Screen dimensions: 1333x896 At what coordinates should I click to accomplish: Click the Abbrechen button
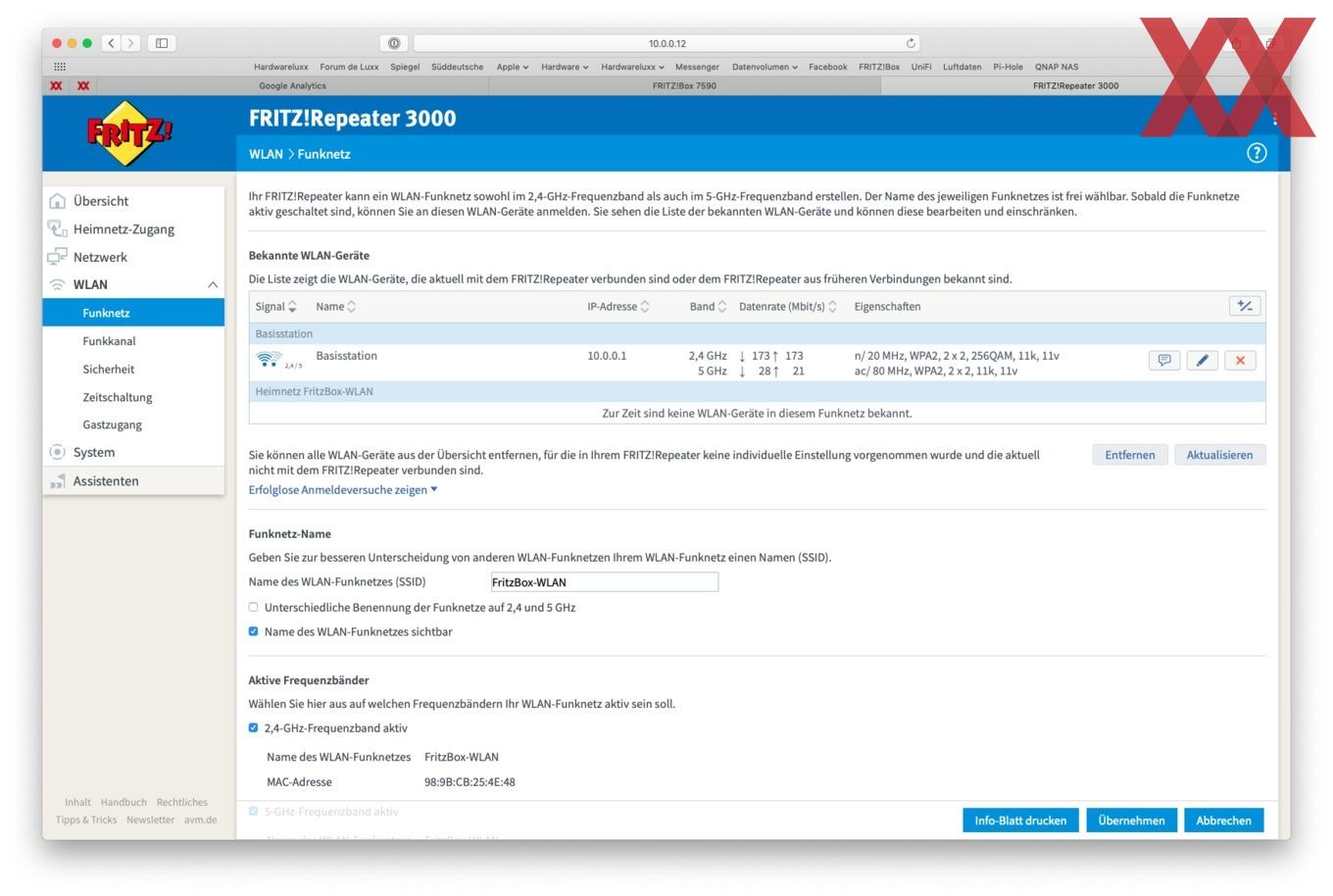[x=1223, y=821]
